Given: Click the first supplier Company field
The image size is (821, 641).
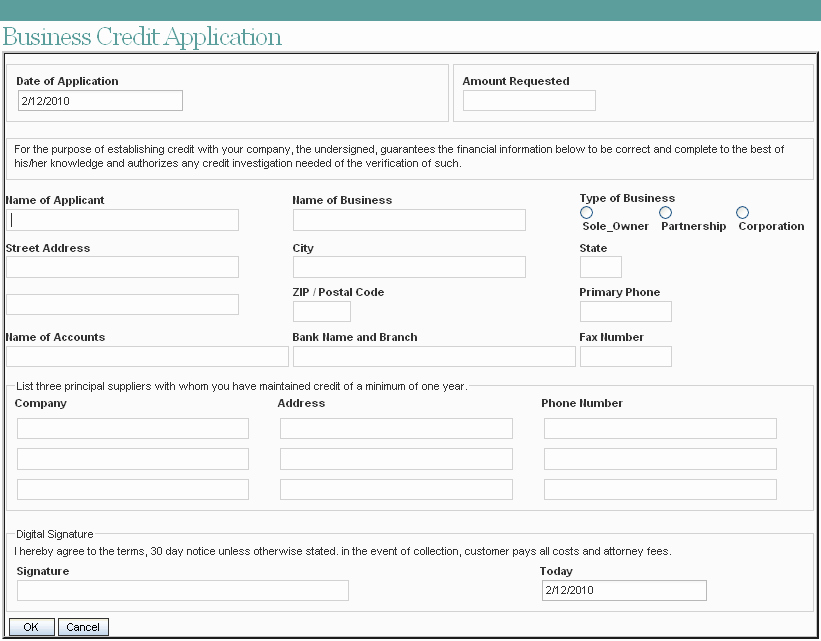Looking at the screenshot, I should tap(132, 428).
